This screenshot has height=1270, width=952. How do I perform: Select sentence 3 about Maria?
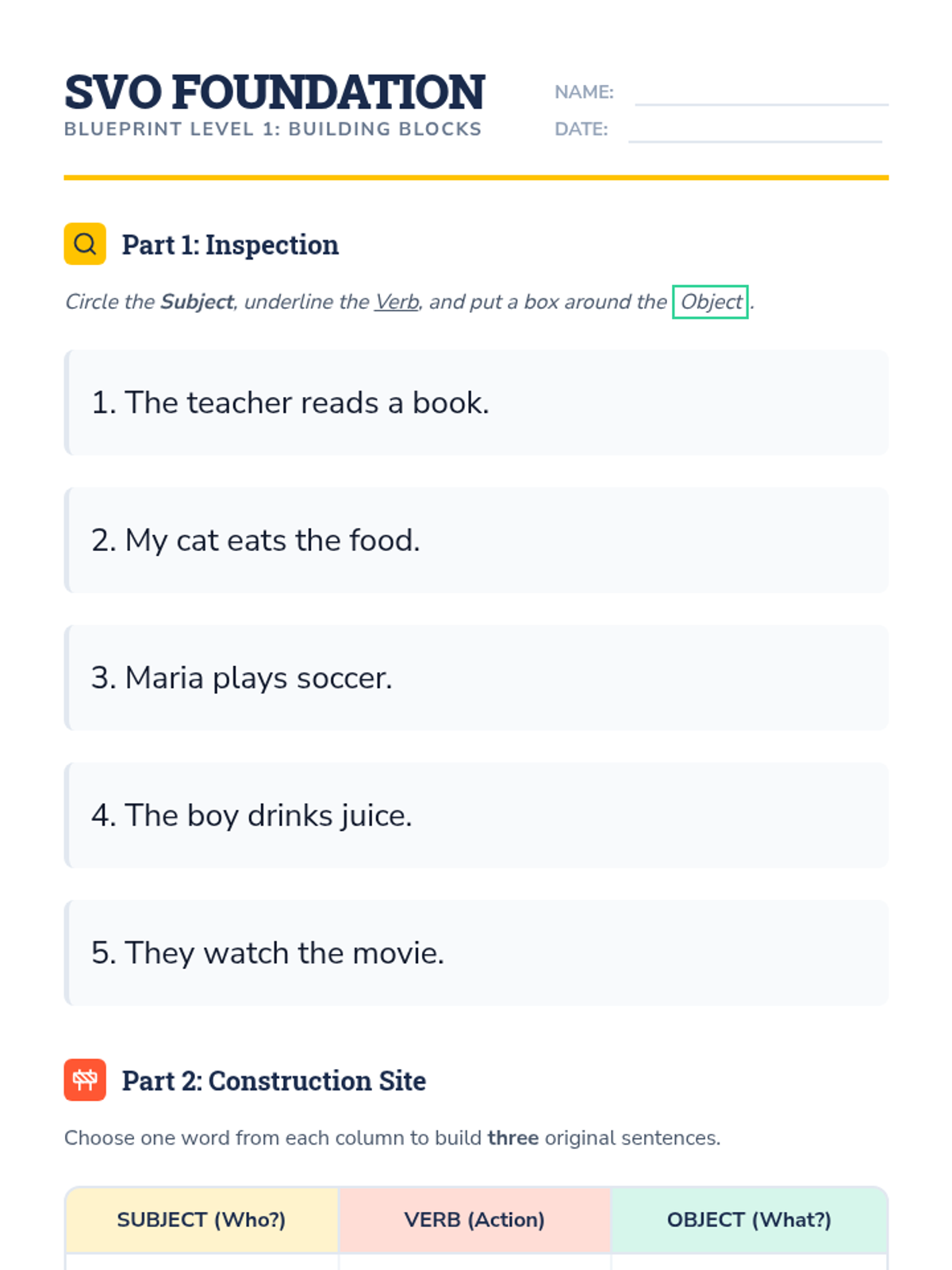(x=241, y=678)
